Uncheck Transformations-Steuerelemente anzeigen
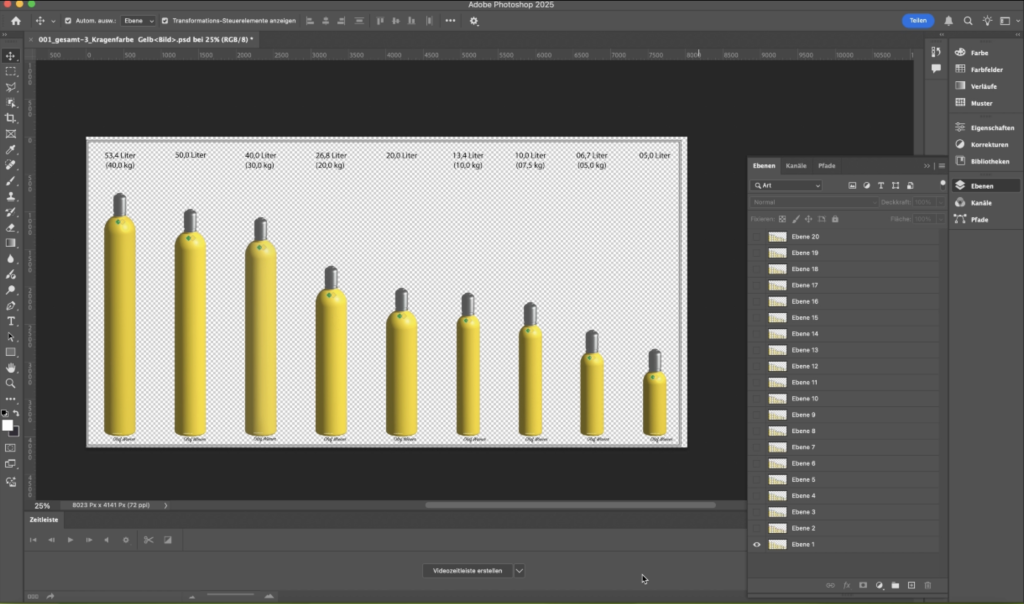 coord(166,21)
